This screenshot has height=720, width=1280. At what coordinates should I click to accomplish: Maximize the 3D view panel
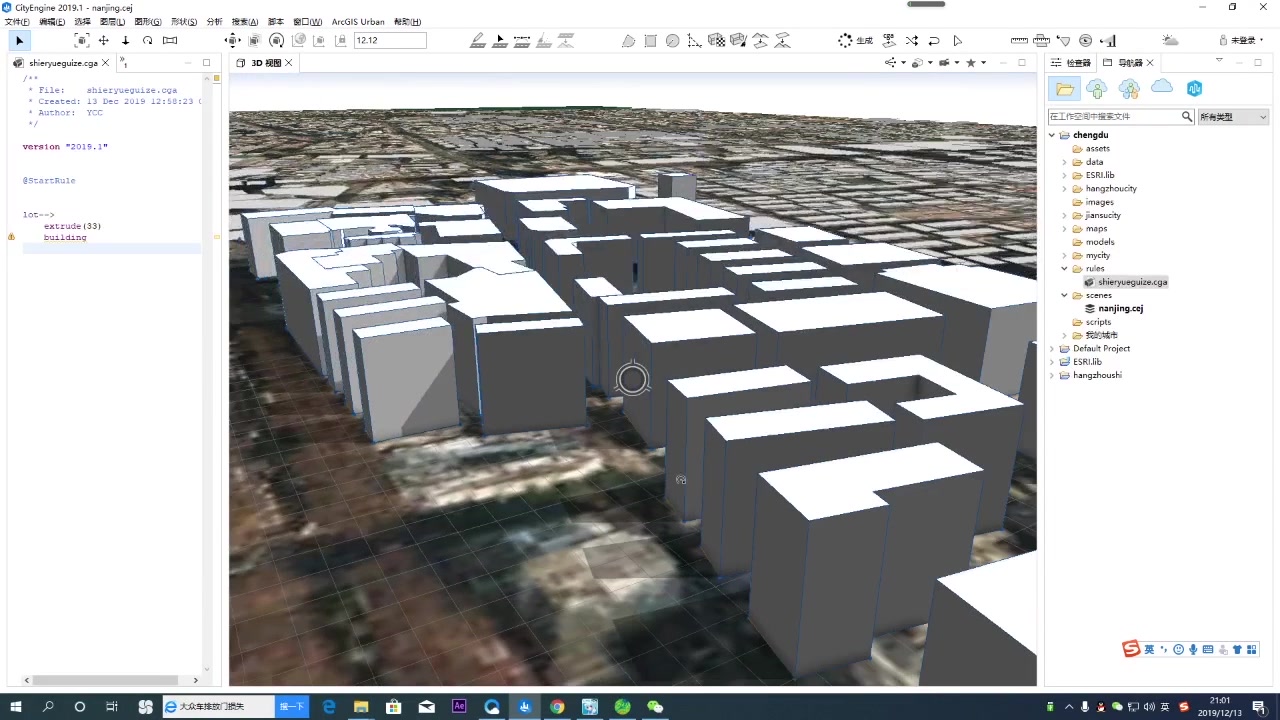pos(1022,63)
